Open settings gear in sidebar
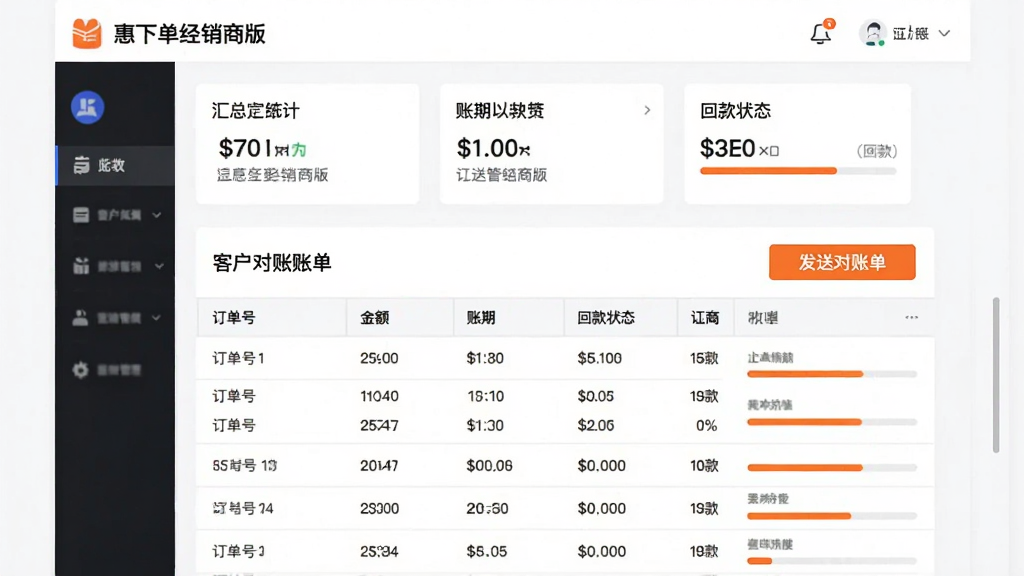1024x576 pixels. [80, 370]
